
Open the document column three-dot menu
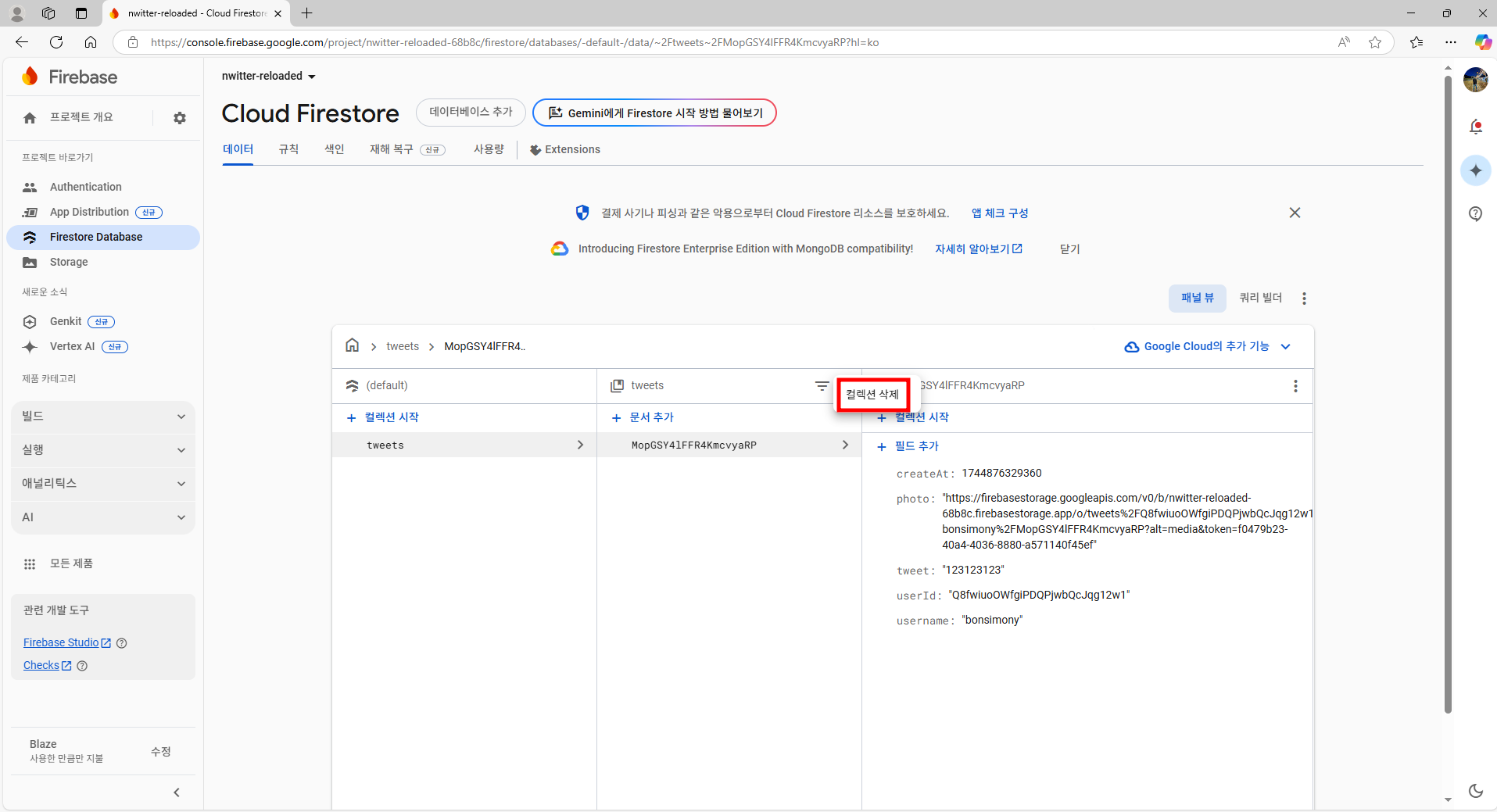(x=1295, y=386)
